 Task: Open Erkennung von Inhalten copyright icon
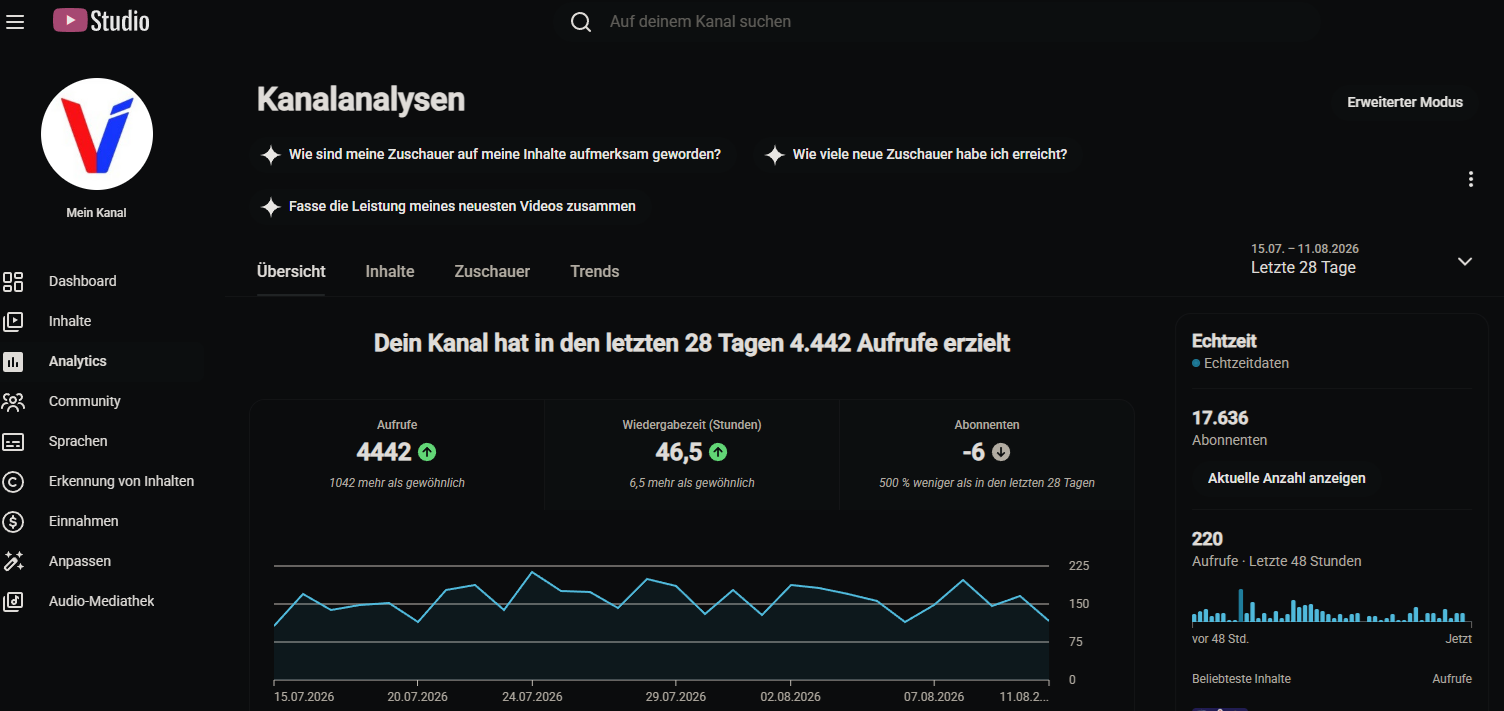[x=13, y=481]
